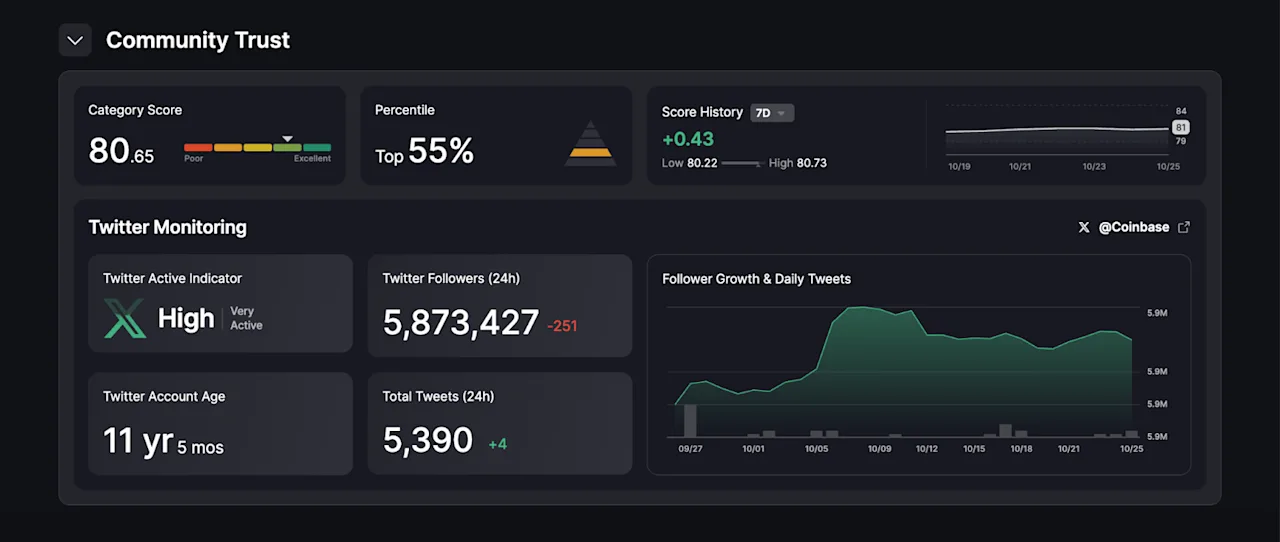Click the X logo next to @Coinbase
The width and height of the screenshot is (1280, 542).
[1084, 227]
